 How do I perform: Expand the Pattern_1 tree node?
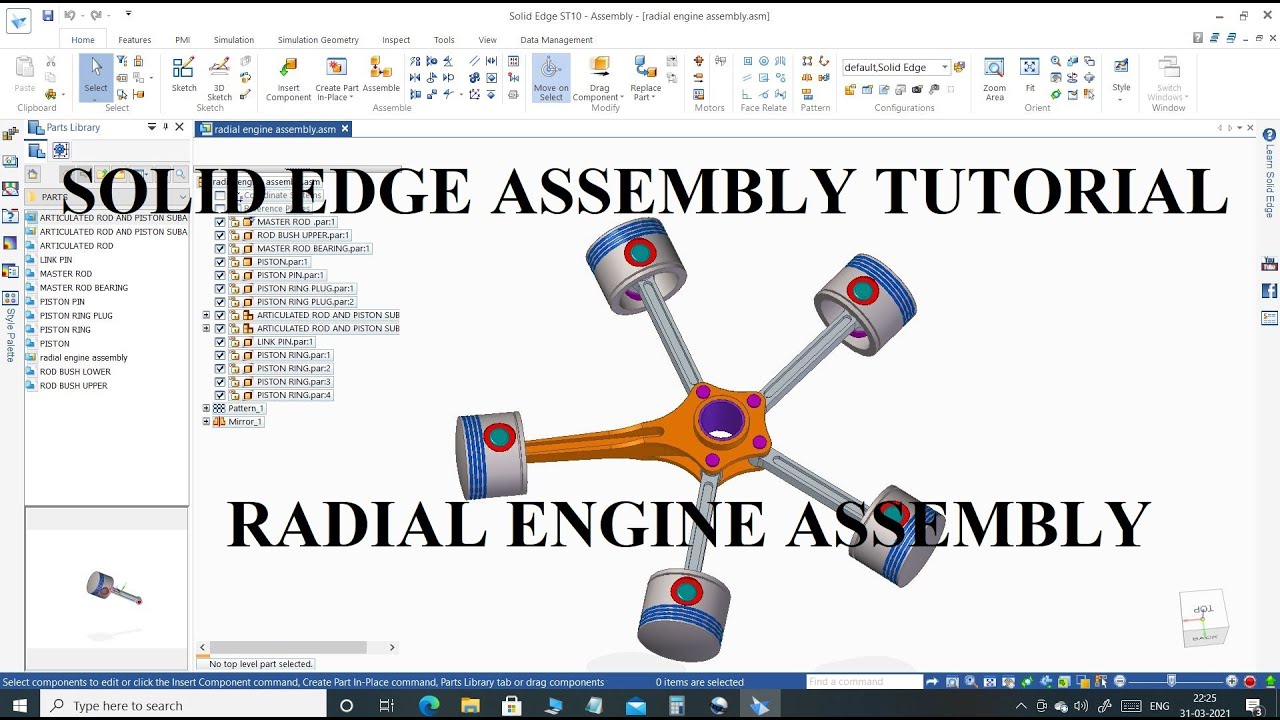point(206,408)
